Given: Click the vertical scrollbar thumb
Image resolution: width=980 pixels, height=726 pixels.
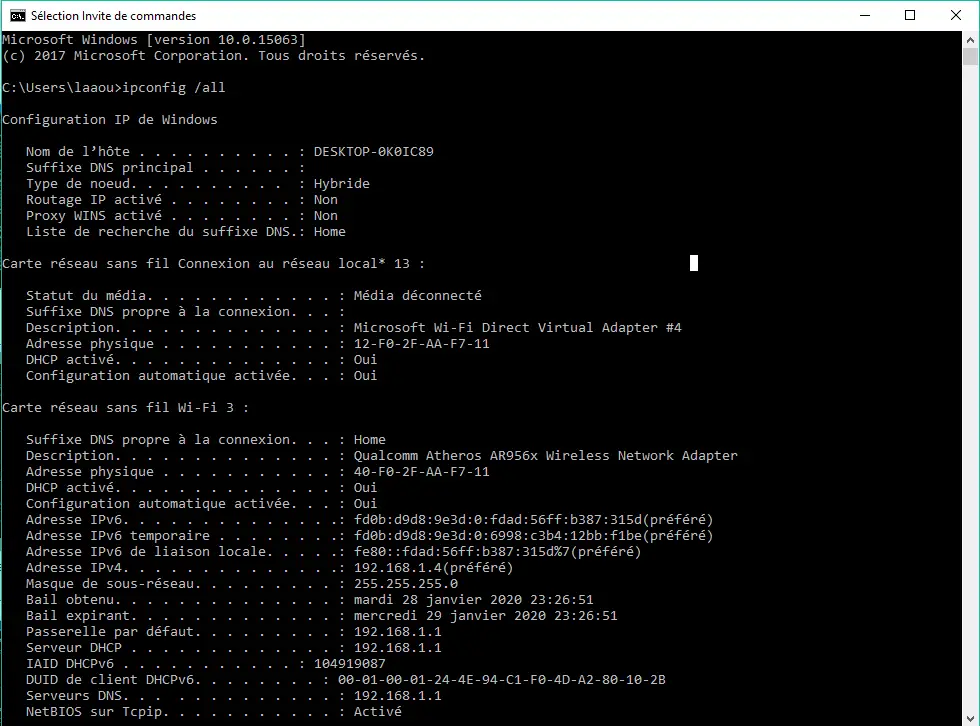Looking at the screenshot, I should point(970,56).
